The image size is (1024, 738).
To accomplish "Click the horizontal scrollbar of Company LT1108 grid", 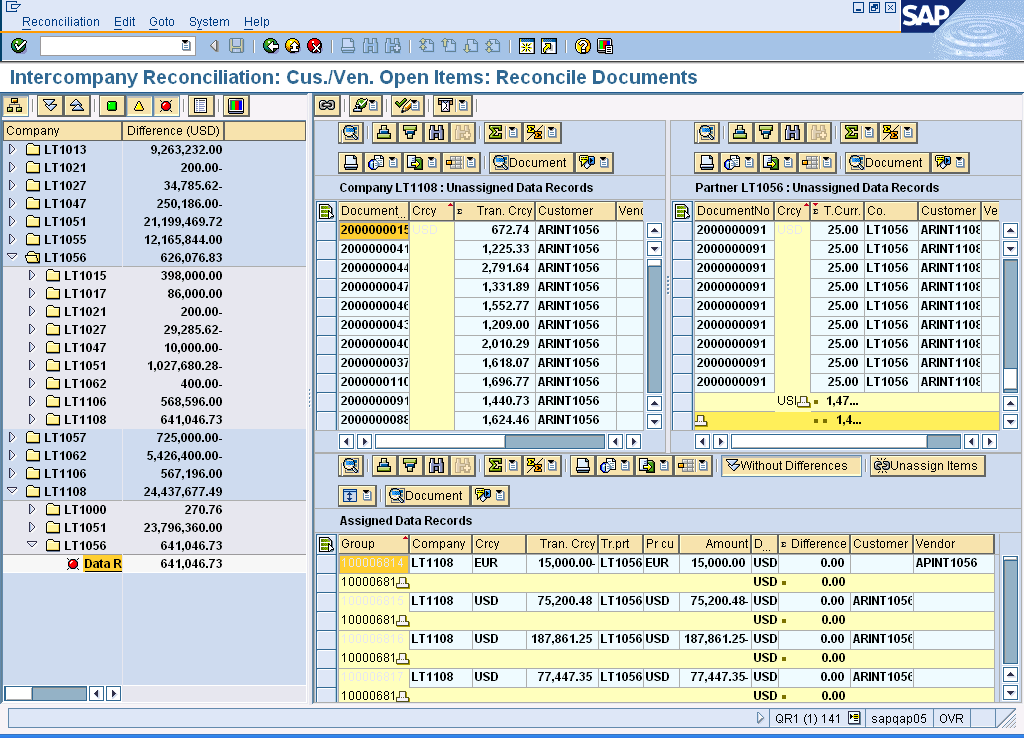I will click(x=490, y=441).
